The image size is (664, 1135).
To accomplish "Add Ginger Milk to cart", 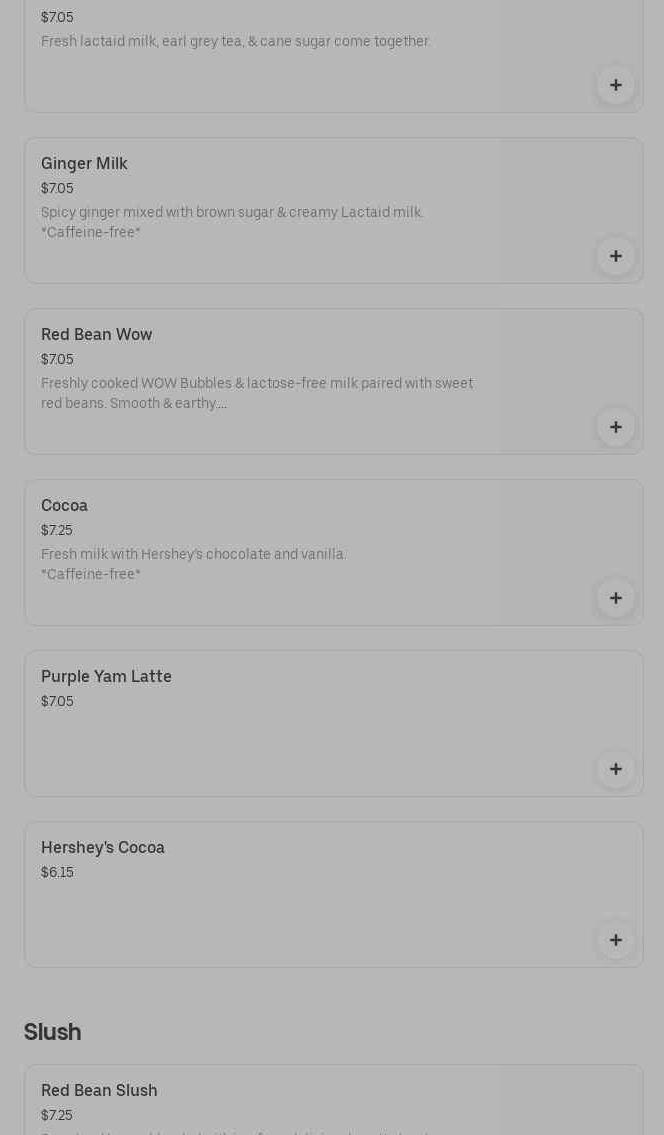I will 615,256.
